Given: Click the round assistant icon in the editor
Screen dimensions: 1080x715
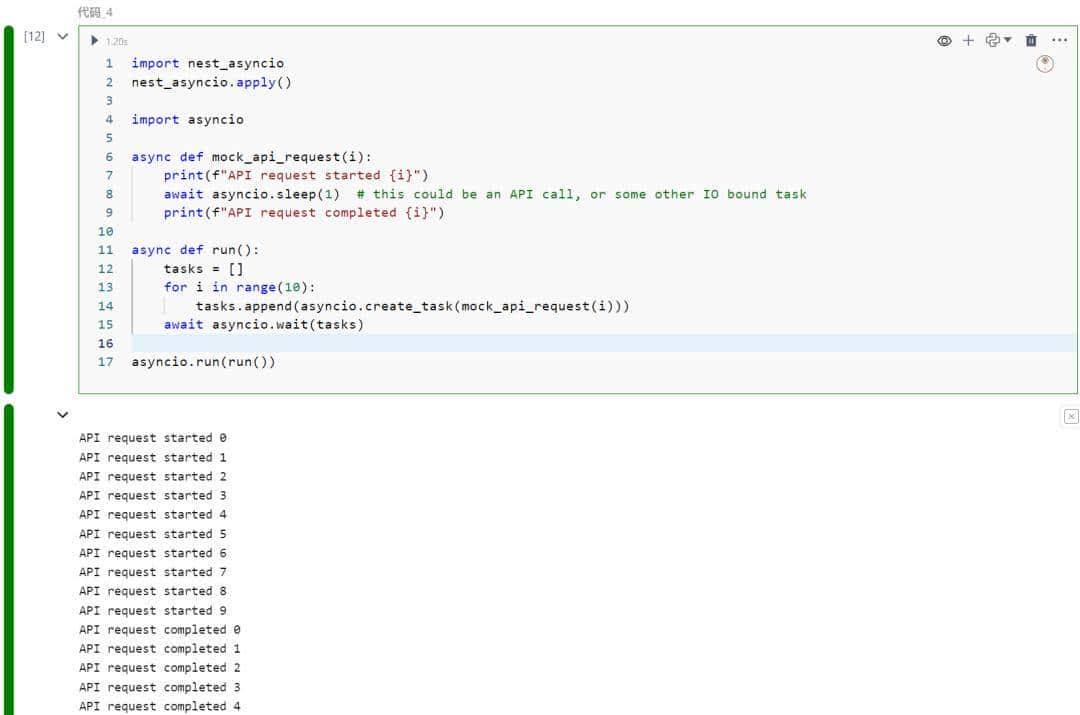Looking at the screenshot, I should pyautogui.click(x=1045, y=64).
